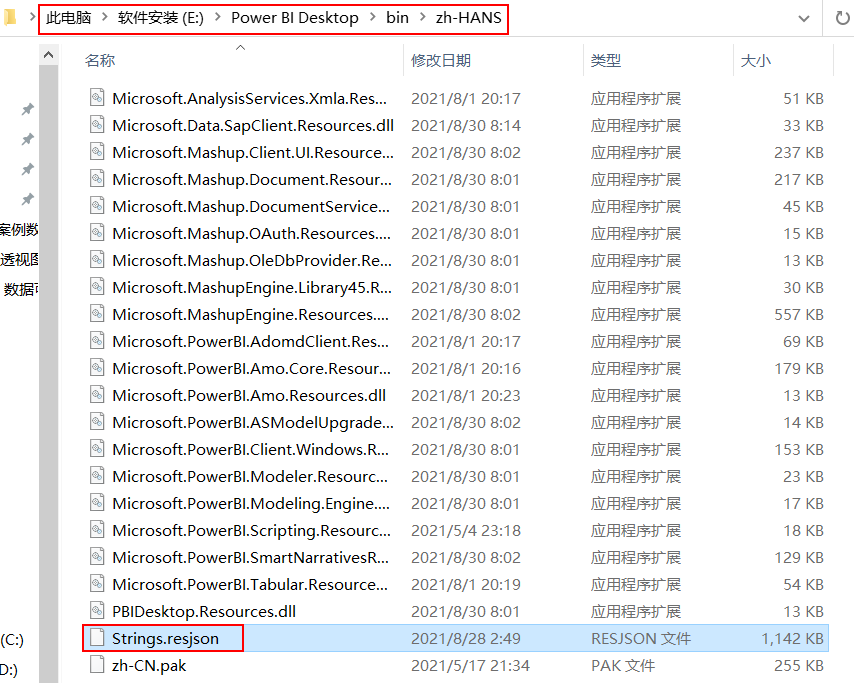
Task: Sort files by 修改日期 column header
Action: click(x=441, y=60)
